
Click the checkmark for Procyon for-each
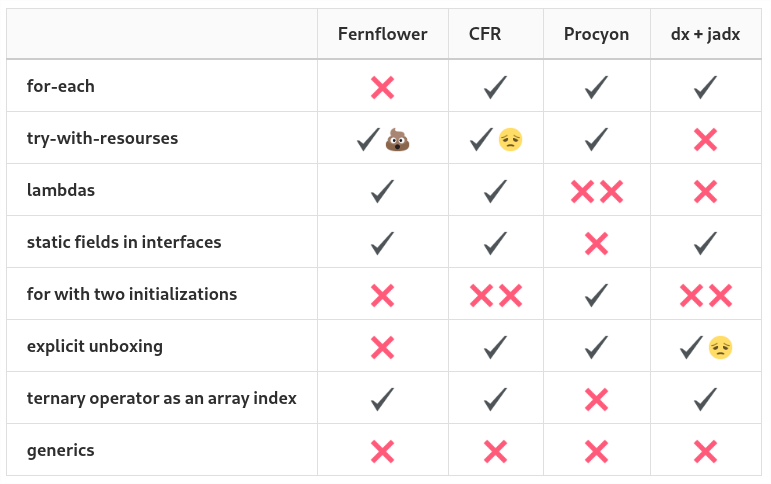click(x=596, y=87)
